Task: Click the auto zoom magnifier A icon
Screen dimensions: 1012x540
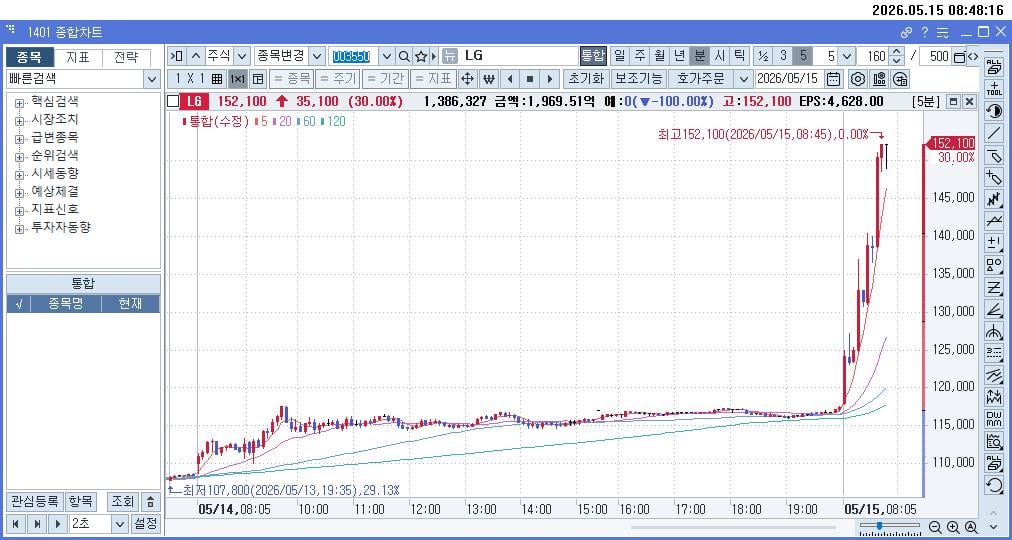Action: coord(971,527)
